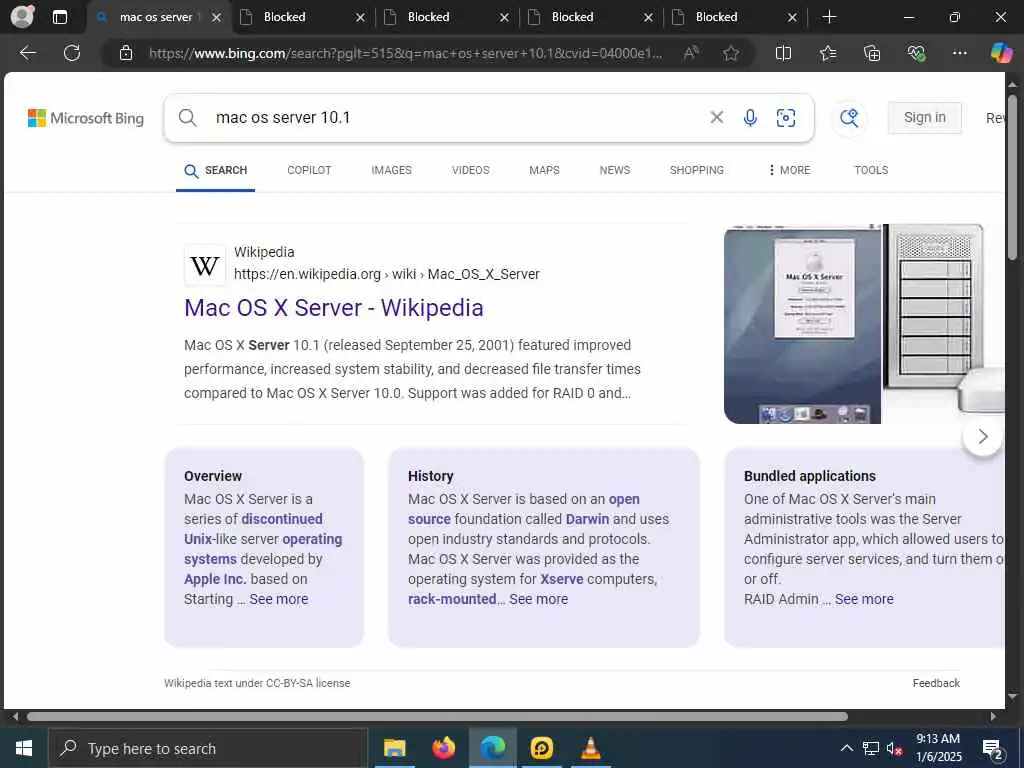Open the Copilot sidebar icon
1024x768 pixels.
pos(1001,53)
